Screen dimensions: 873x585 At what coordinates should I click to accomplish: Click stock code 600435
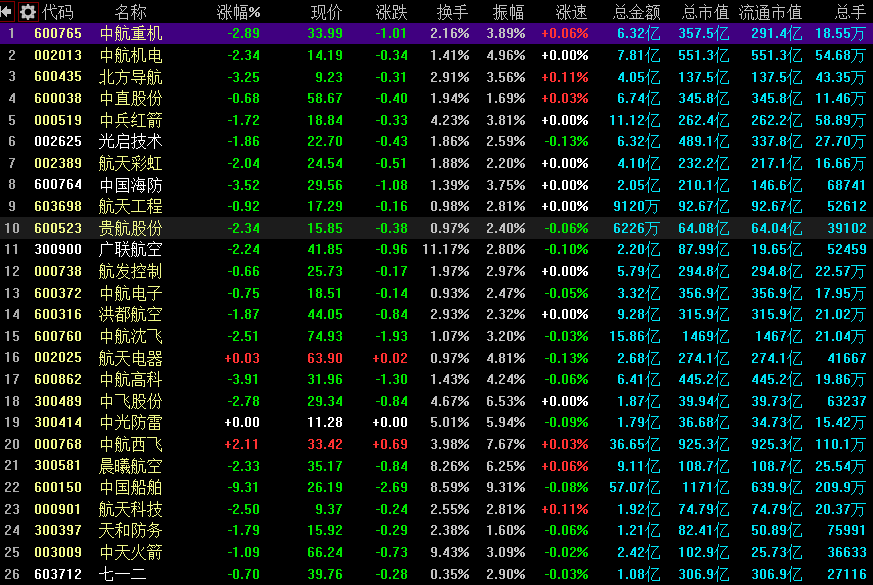(x=58, y=77)
